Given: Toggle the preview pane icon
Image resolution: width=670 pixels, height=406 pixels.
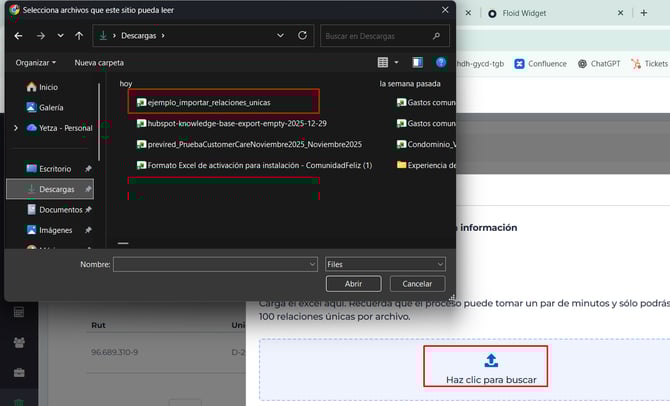Looking at the screenshot, I should point(417,62).
